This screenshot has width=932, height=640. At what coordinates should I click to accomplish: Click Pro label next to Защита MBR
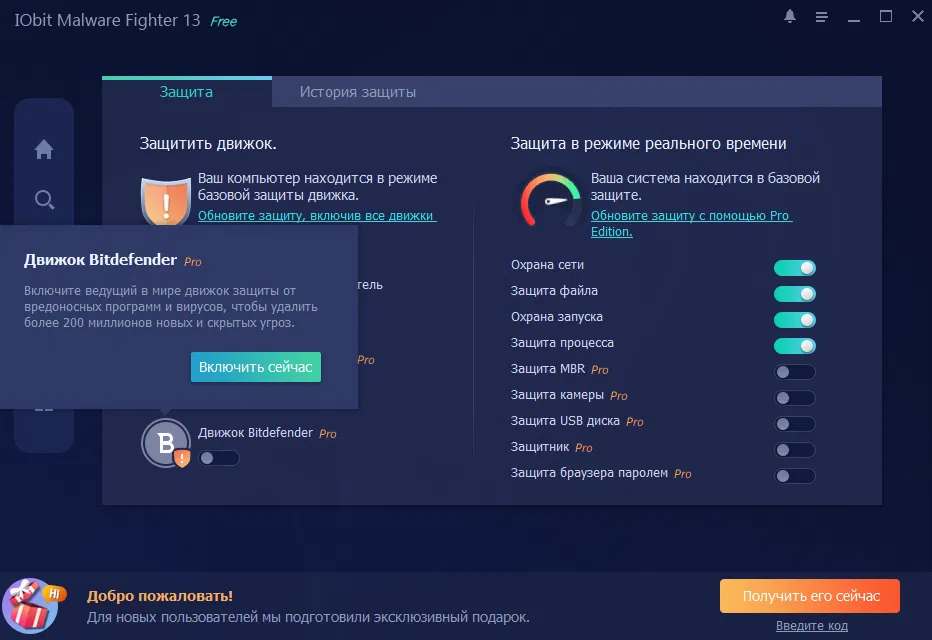tap(600, 370)
